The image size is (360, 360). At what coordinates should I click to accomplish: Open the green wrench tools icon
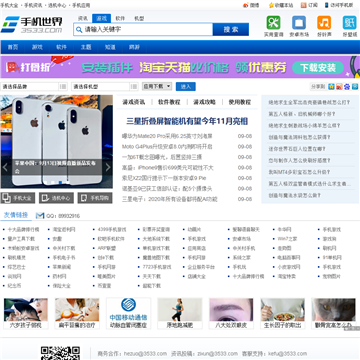[x=273, y=23]
